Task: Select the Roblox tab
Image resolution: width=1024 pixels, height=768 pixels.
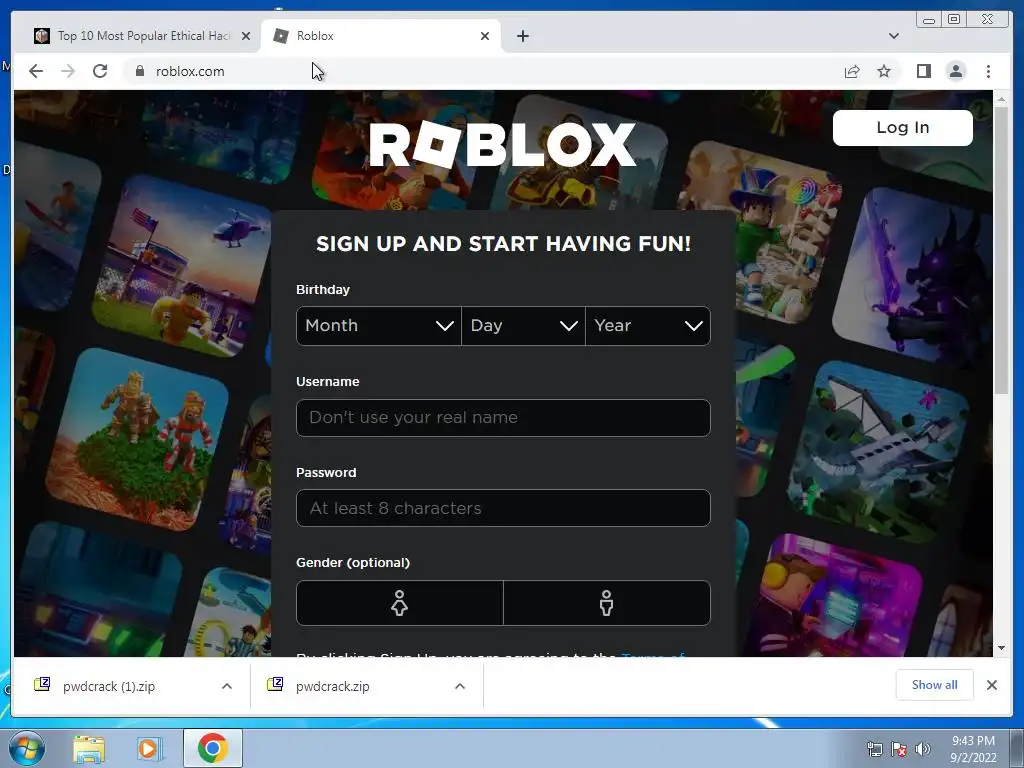Action: pos(381,36)
